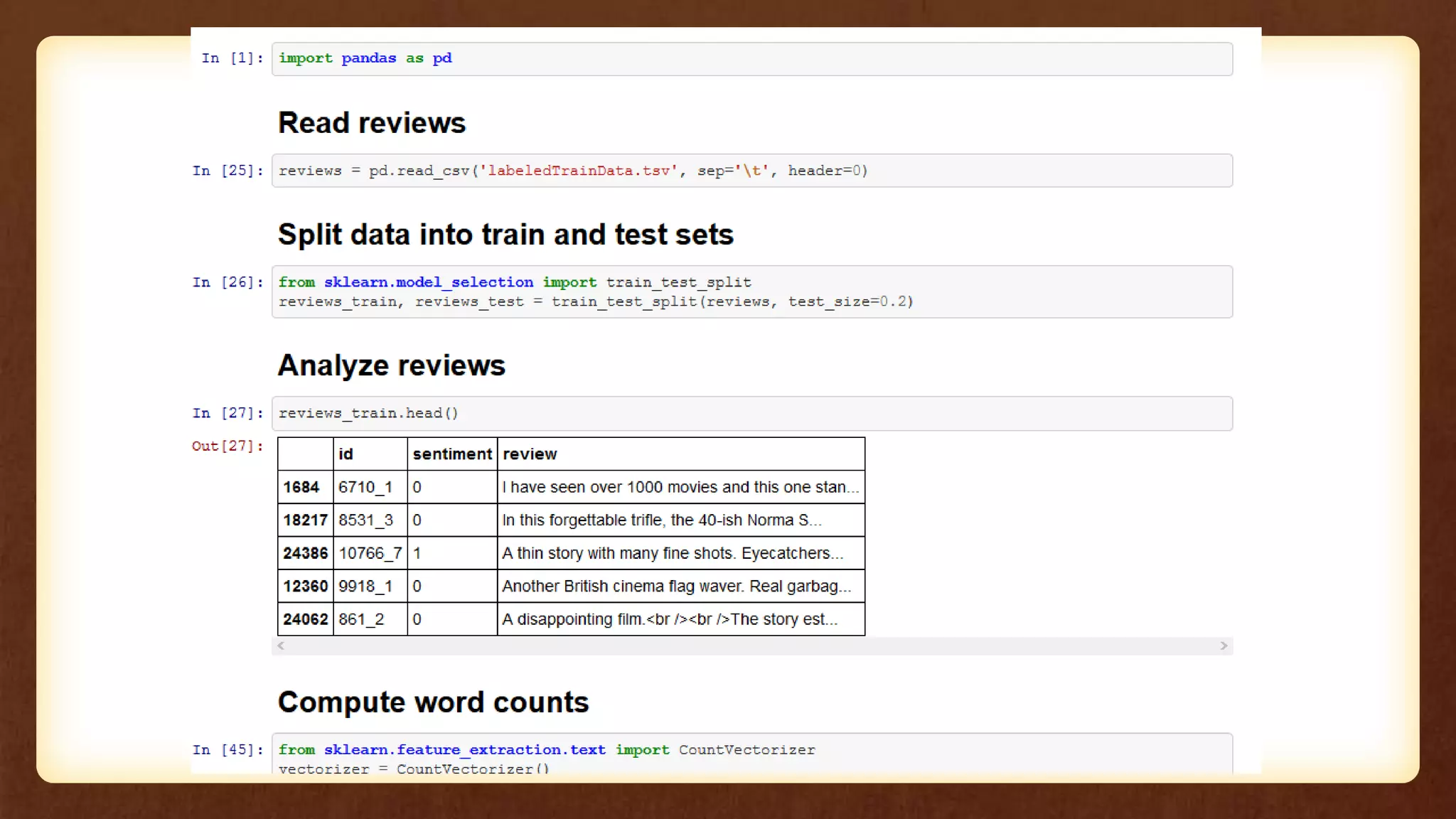Viewport: 1456px width, 819px height.
Task: Click the 'id' column header
Action: (346, 454)
